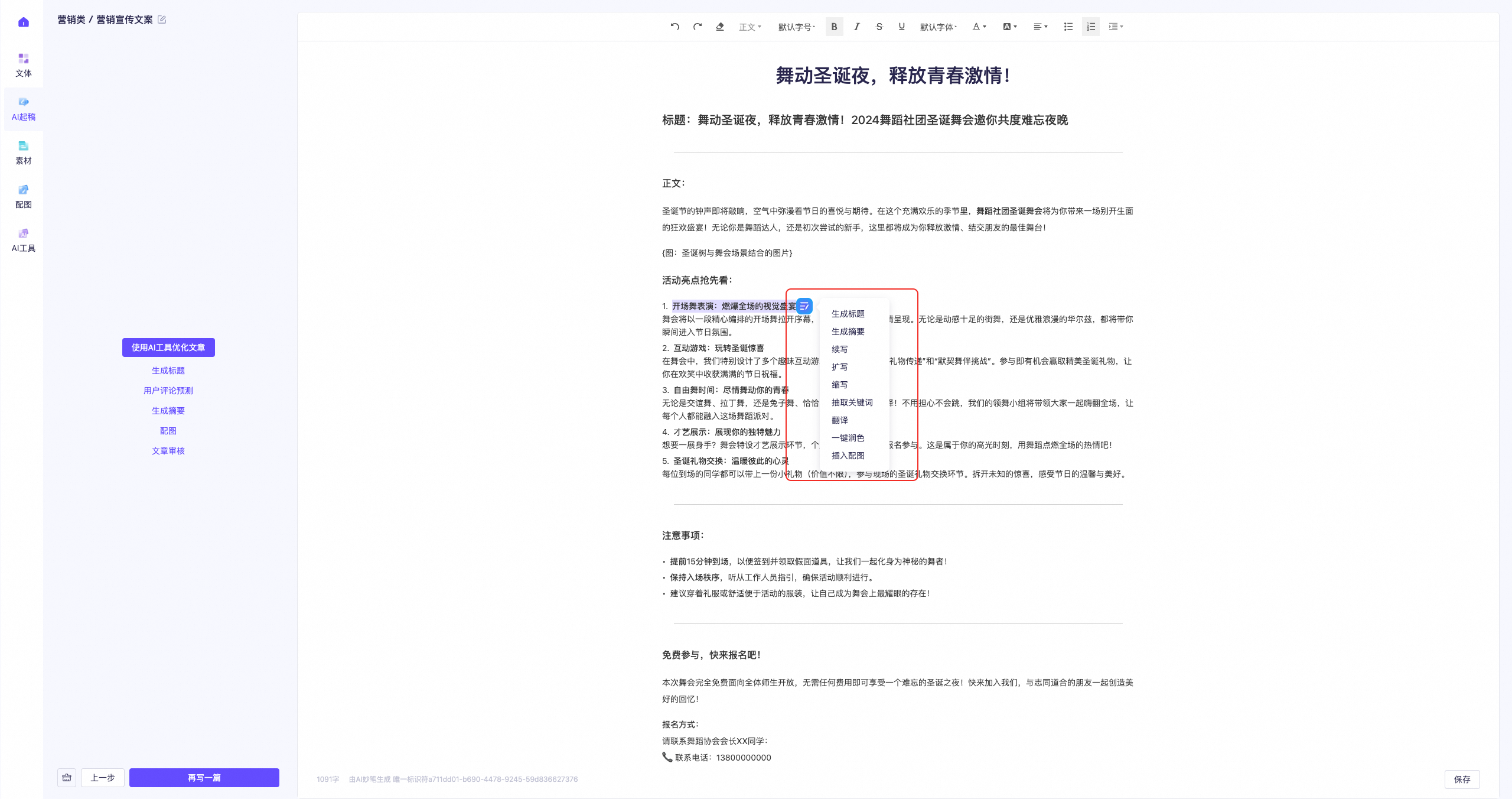Click the 正文： heading in document

point(673,184)
